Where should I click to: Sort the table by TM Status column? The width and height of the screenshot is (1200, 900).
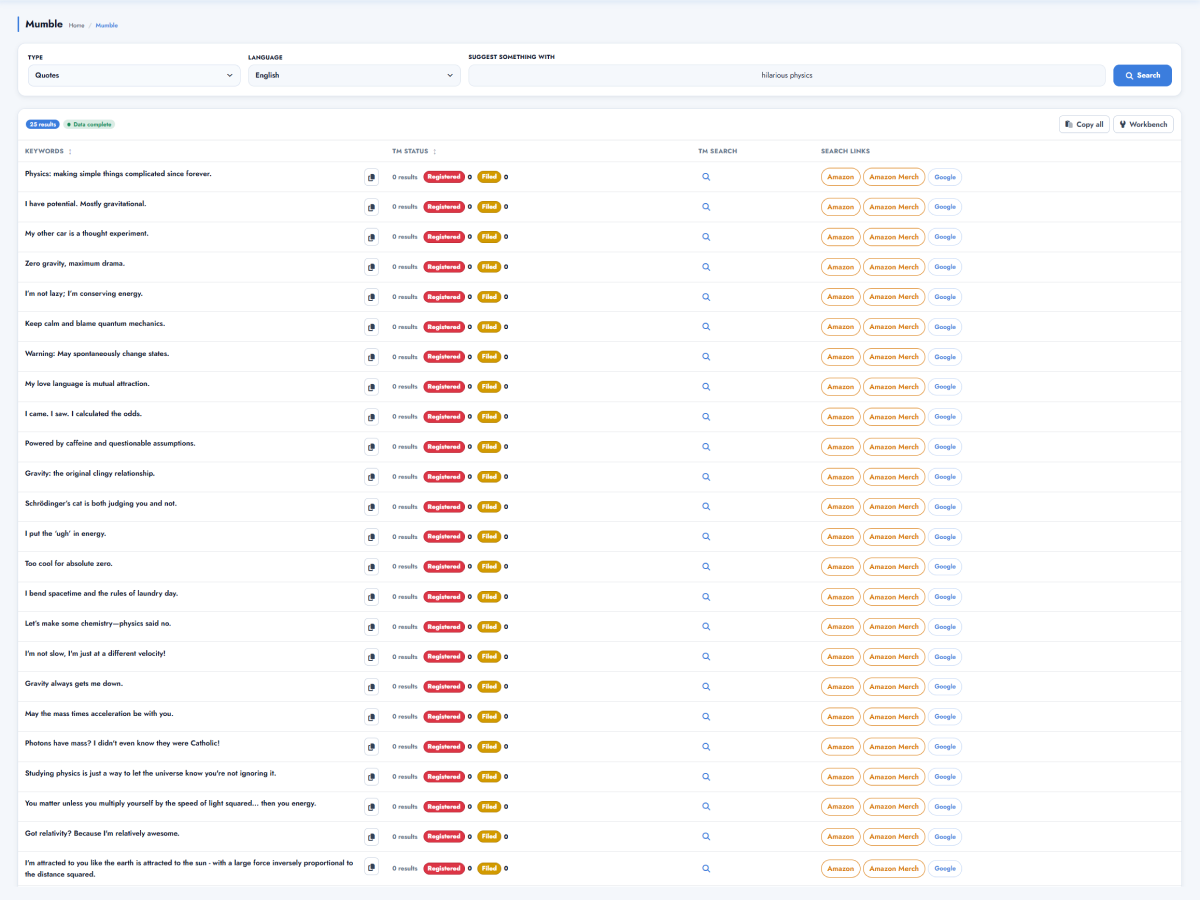pyautogui.click(x=414, y=152)
